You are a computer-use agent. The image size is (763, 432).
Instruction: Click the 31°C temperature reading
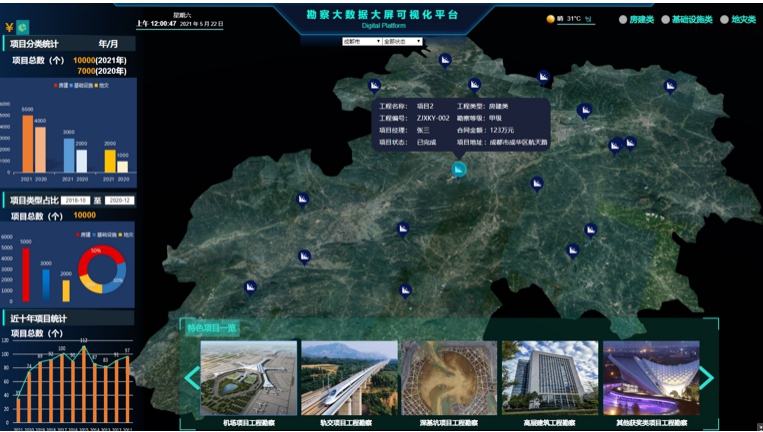[x=573, y=19]
